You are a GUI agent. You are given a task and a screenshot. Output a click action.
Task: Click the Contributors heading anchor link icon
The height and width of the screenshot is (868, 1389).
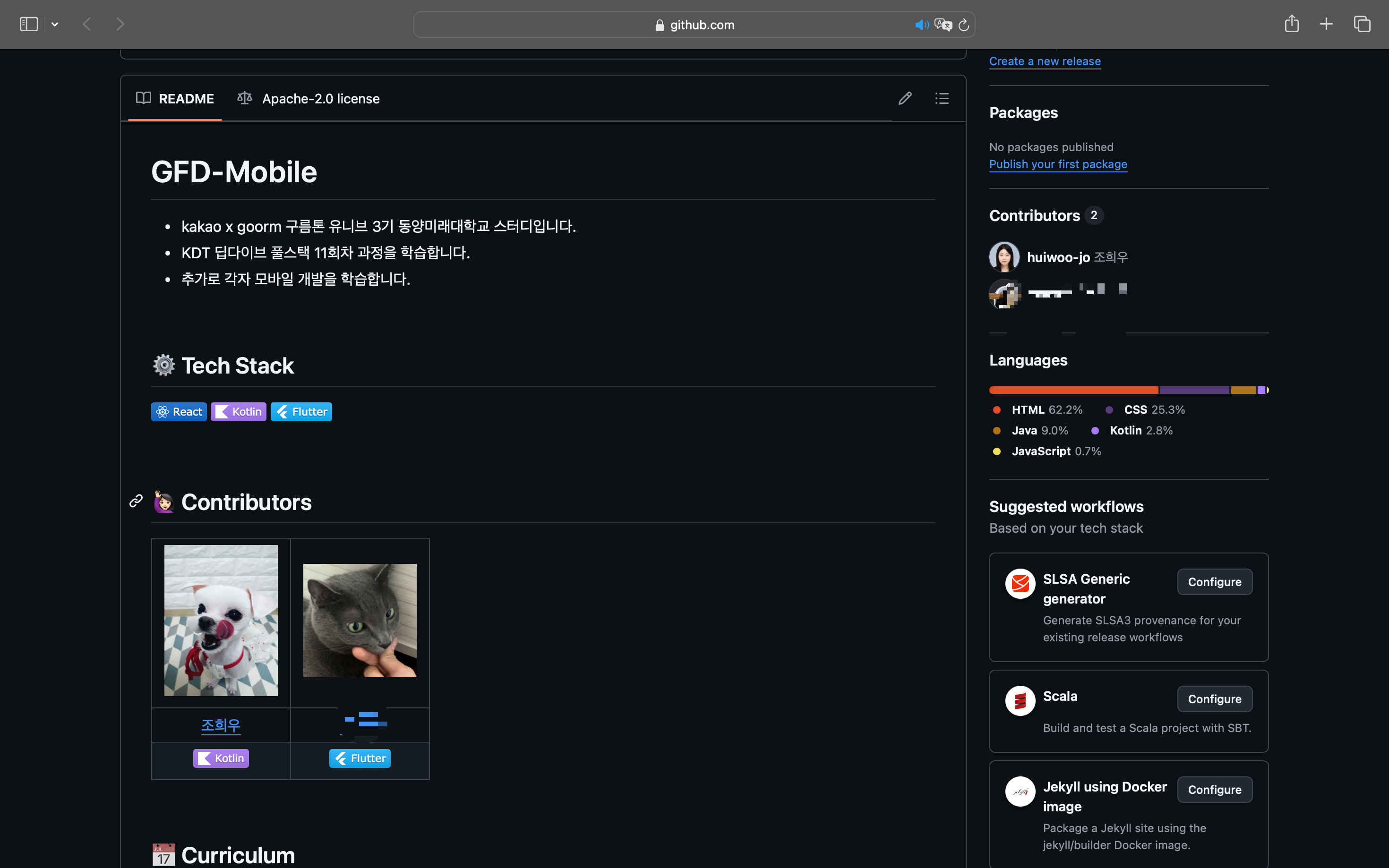coord(136,501)
